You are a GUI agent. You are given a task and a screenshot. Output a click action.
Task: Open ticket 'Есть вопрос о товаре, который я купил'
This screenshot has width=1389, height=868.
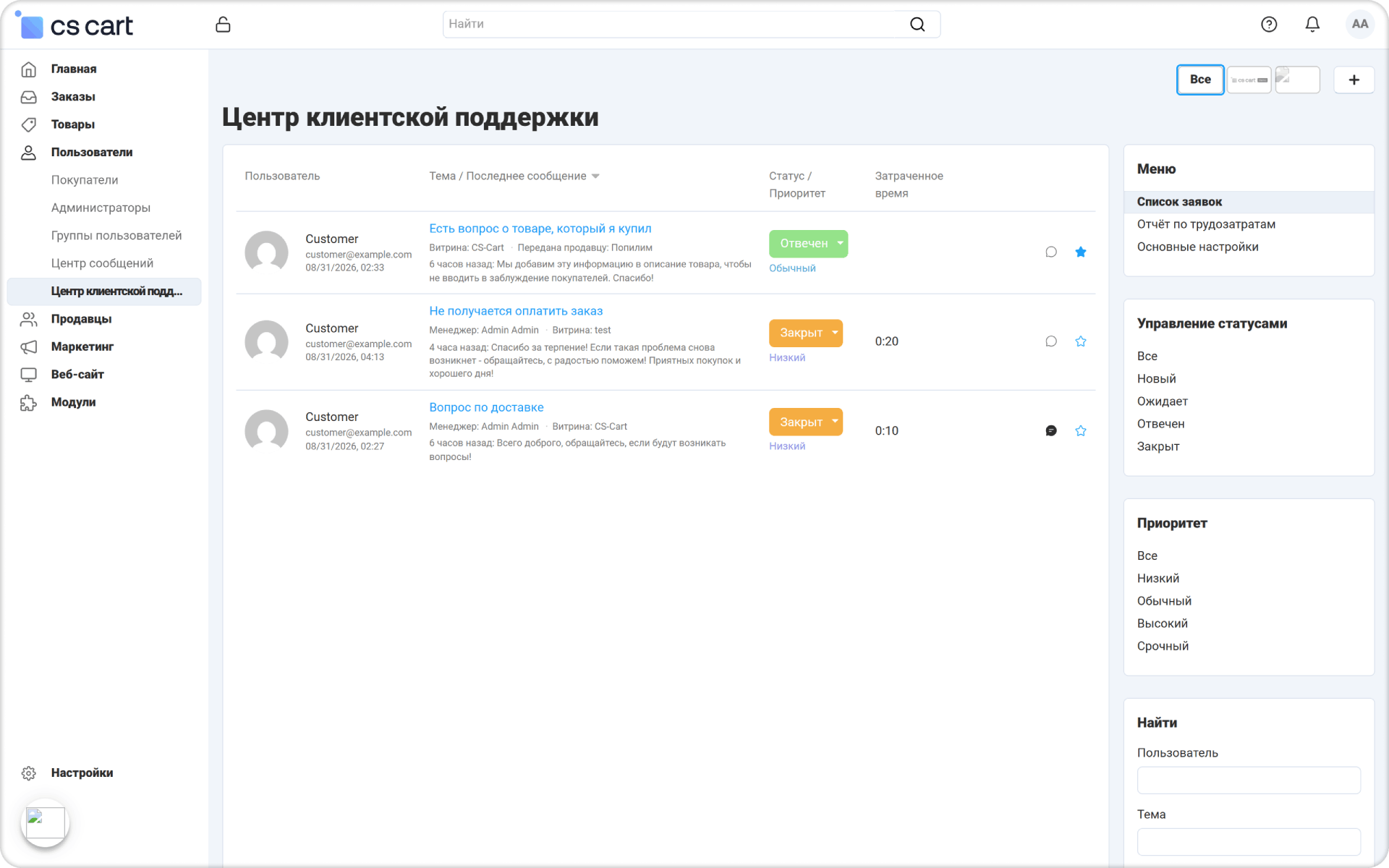pyautogui.click(x=540, y=229)
